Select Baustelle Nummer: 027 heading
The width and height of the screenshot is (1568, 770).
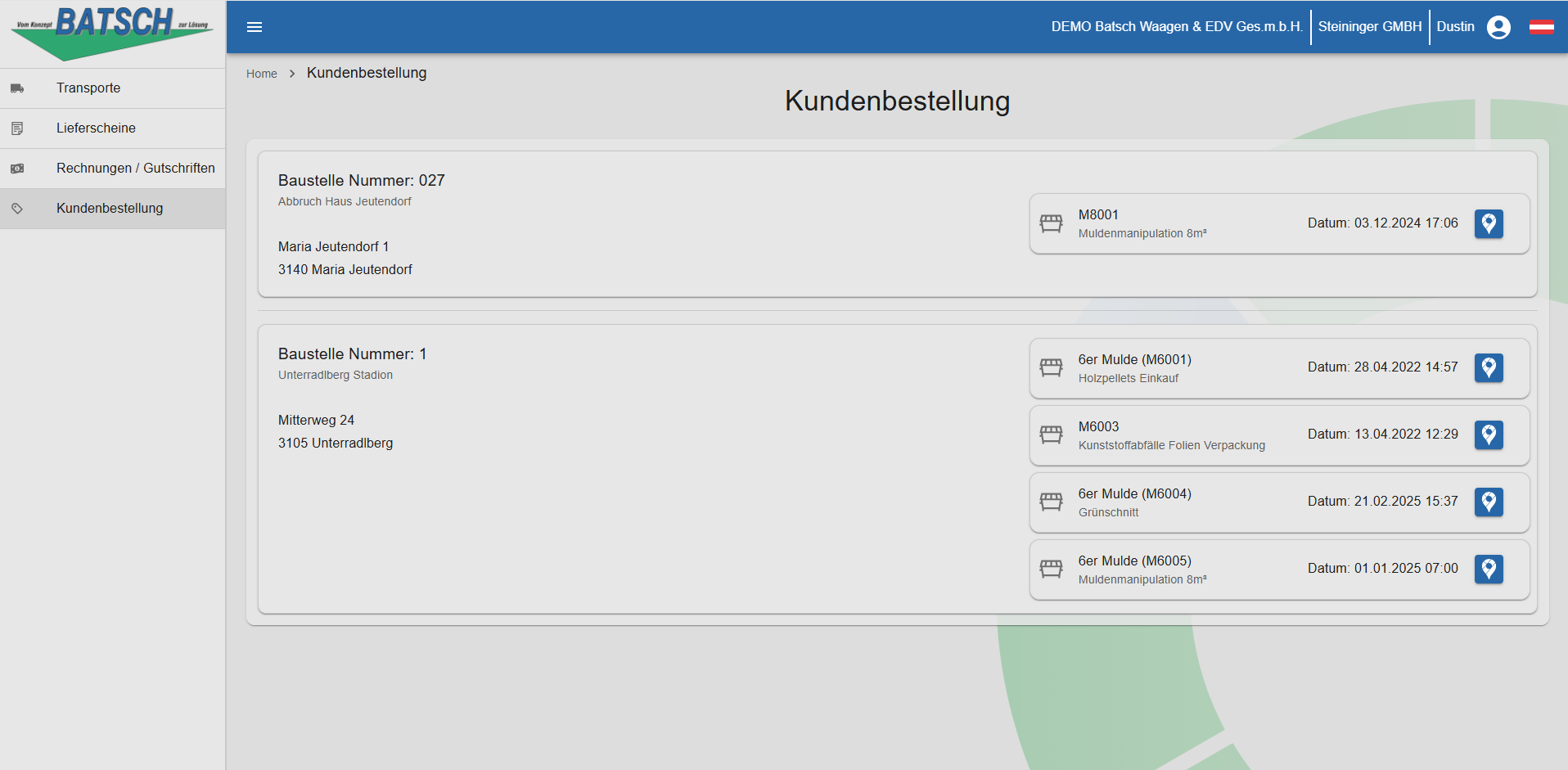[362, 181]
